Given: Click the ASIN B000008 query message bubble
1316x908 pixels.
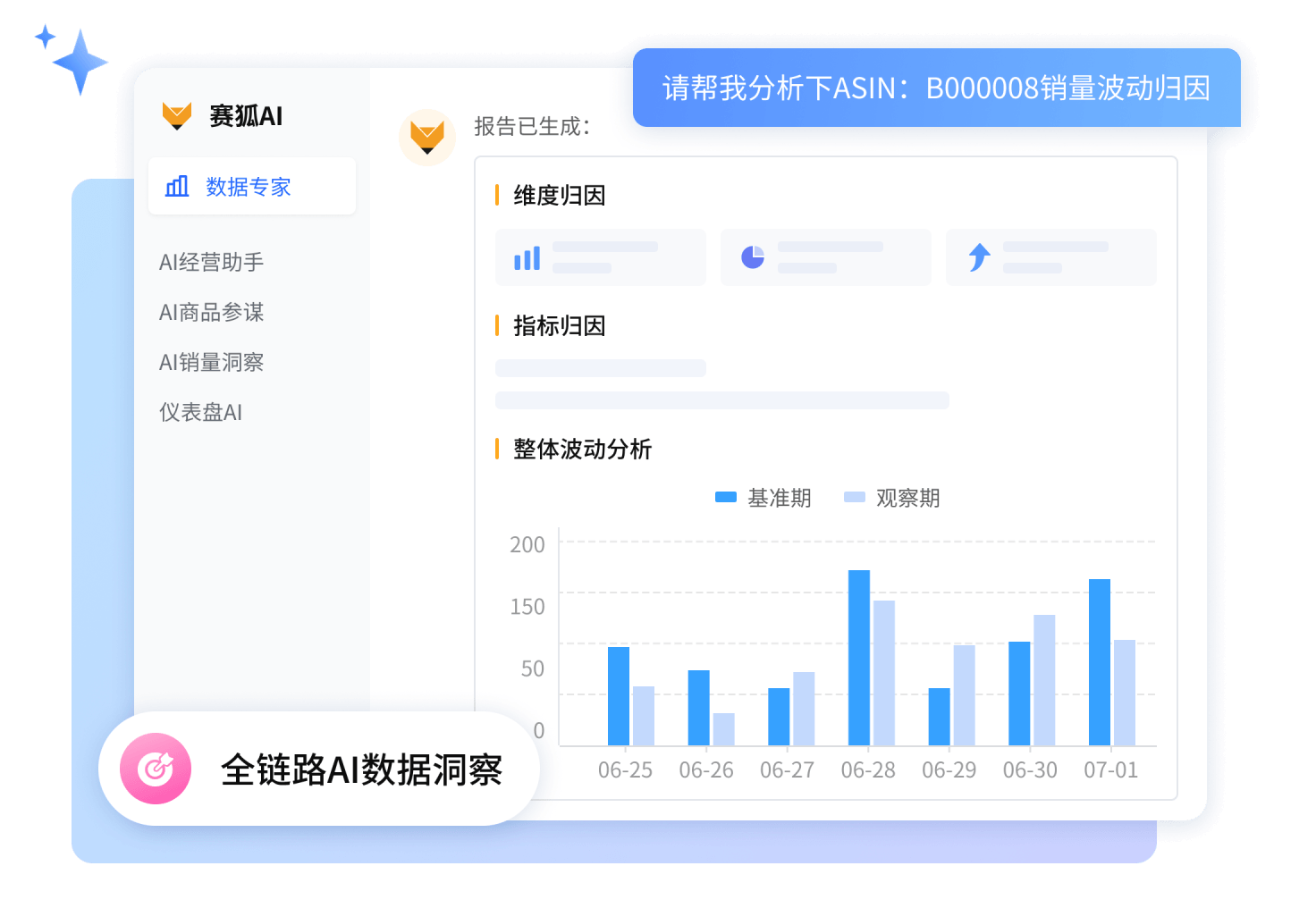Looking at the screenshot, I should (937, 88).
